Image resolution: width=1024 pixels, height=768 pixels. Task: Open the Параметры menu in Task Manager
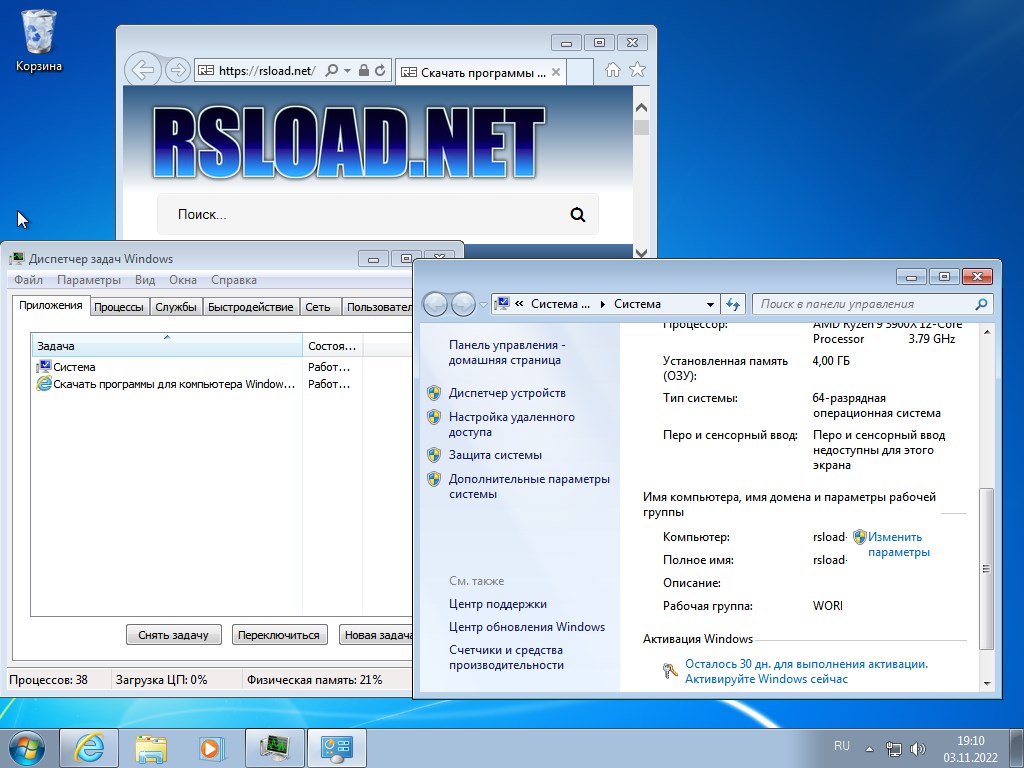tap(88, 280)
